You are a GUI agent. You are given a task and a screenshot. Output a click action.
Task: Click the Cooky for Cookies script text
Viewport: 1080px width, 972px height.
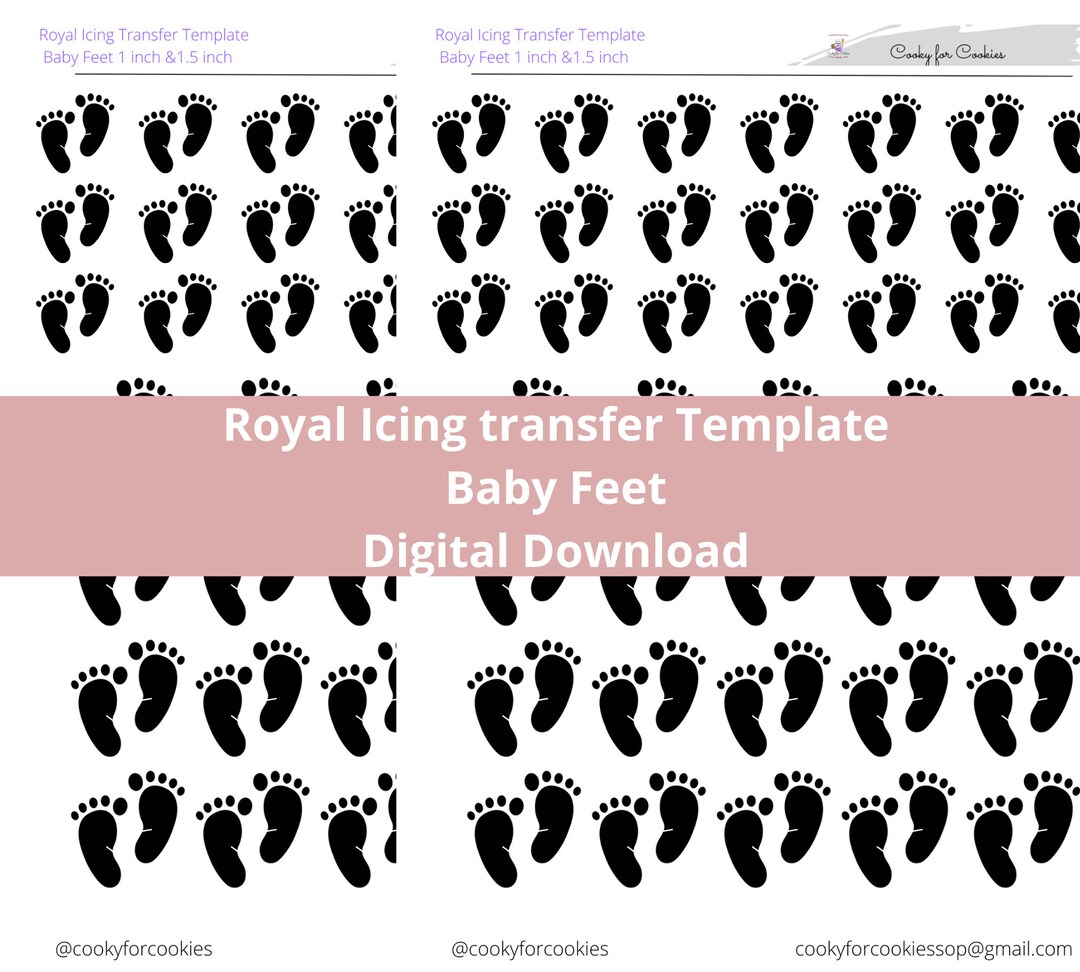click(950, 54)
